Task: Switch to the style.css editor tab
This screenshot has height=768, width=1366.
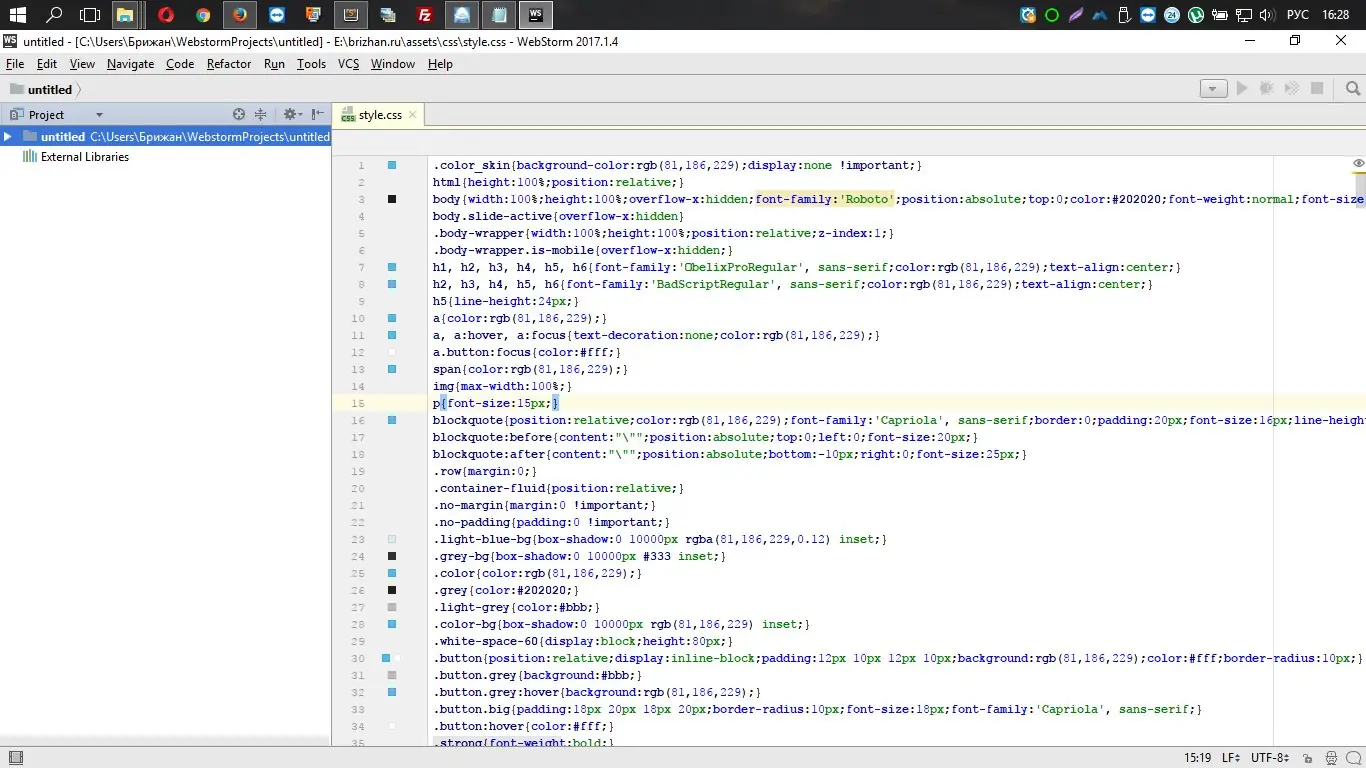Action: click(379, 115)
